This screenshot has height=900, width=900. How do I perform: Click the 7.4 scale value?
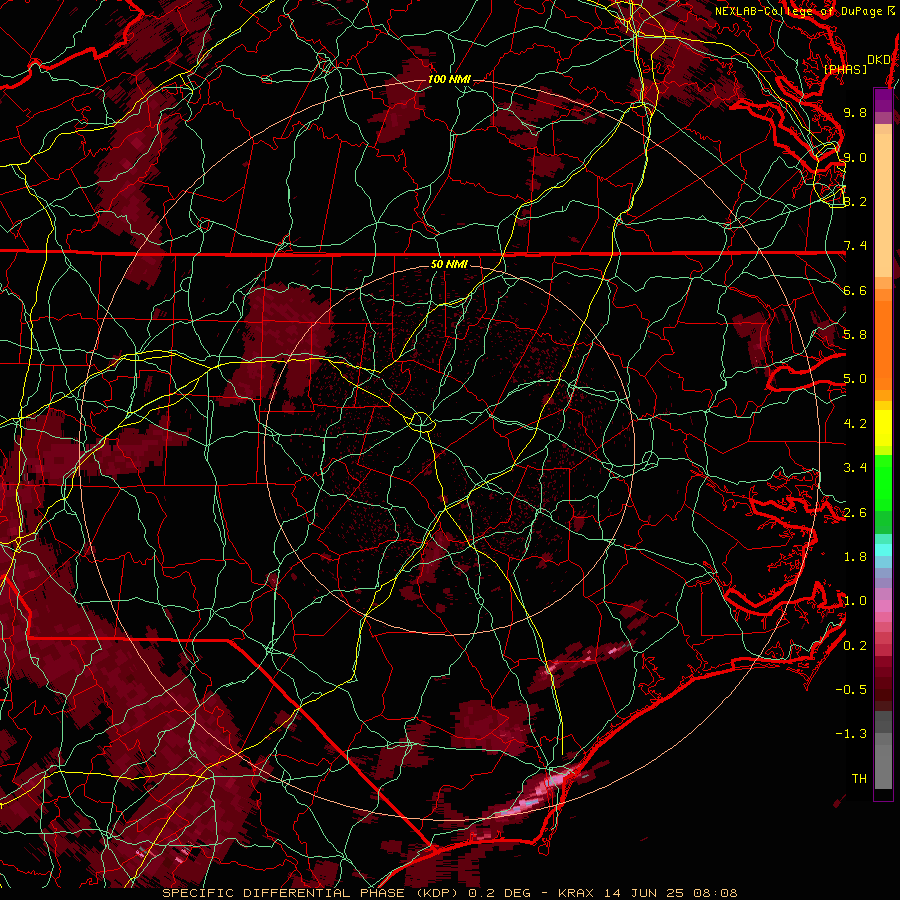coord(855,246)
